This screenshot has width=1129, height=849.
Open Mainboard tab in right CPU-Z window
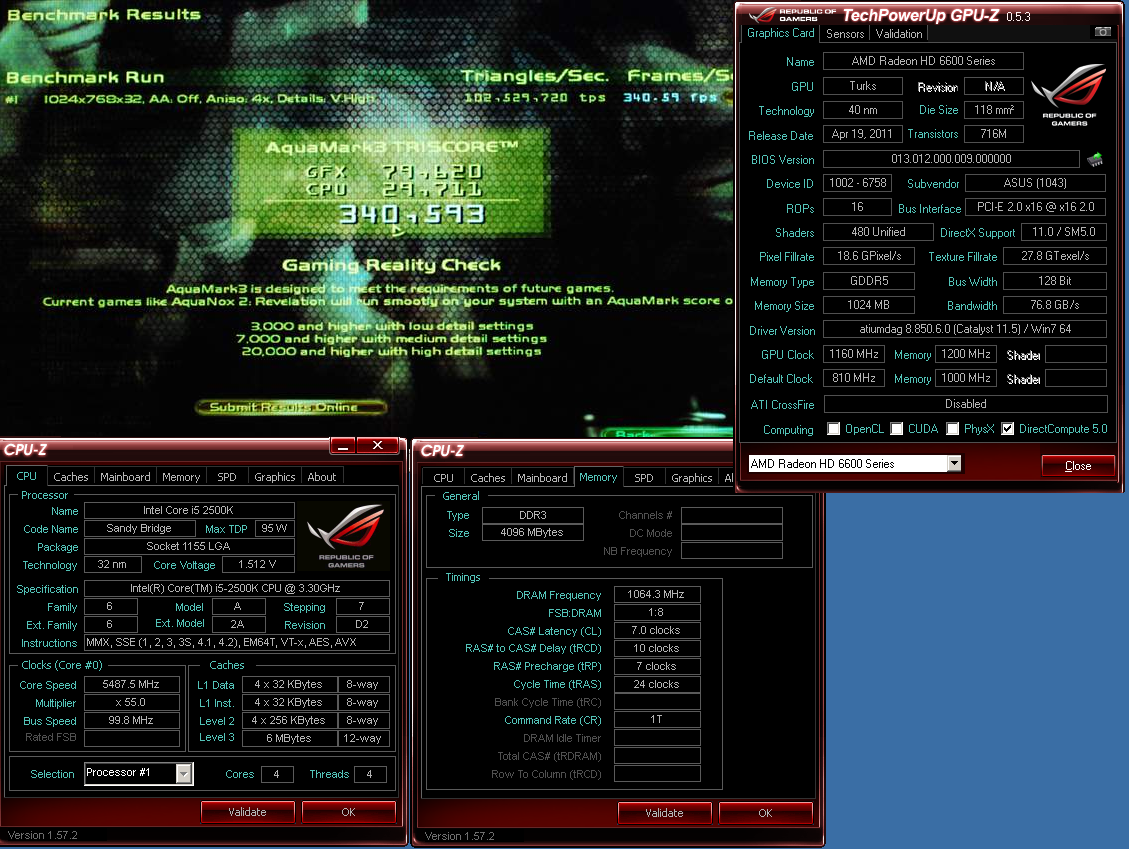tap(542, 478)
